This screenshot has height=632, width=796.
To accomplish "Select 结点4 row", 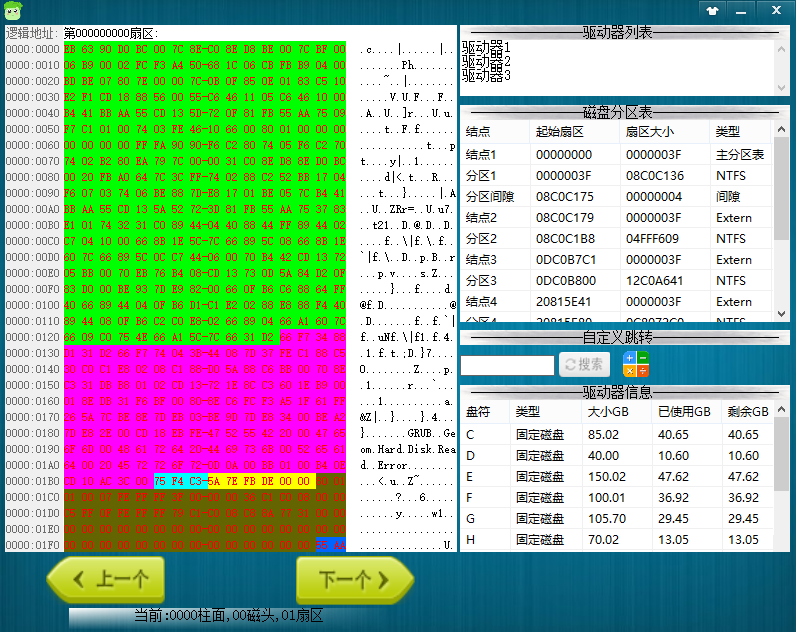I will click(616, 302).
